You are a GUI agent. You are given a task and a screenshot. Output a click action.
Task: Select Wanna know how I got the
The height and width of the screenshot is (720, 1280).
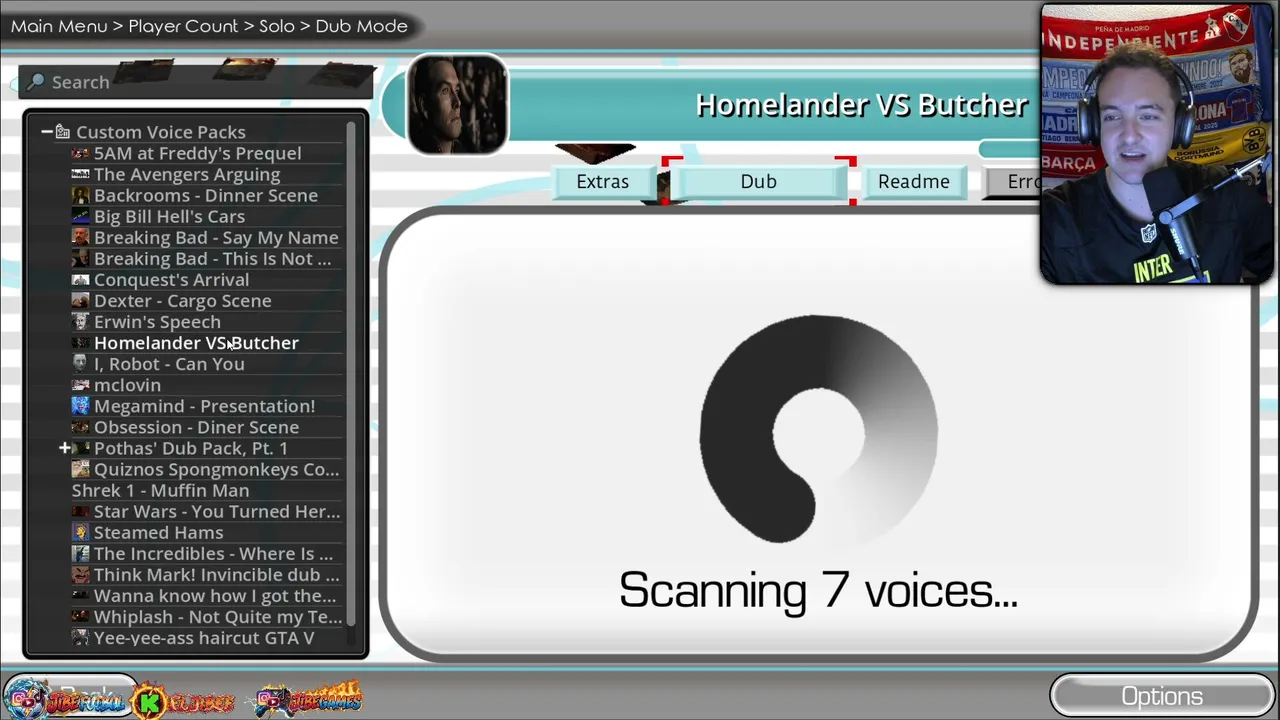(207, 595)
